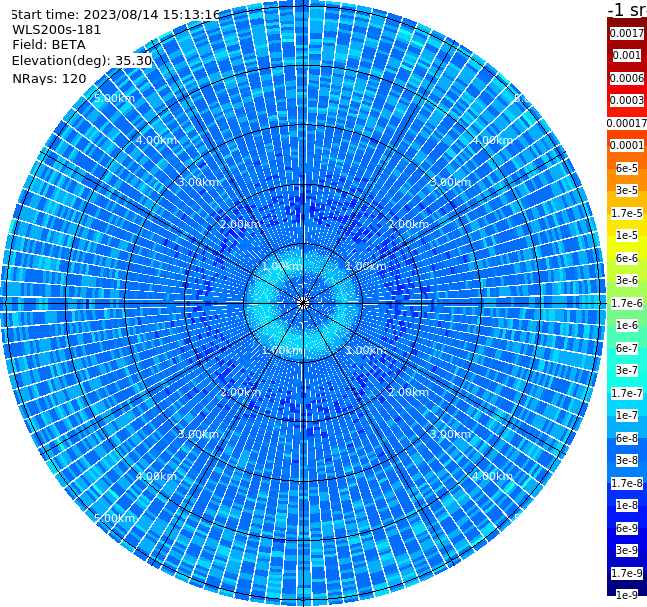The height and width of the screenshot is (607, 647).
Task: Click the "1.7e-9" colorbar tick label
Action: coord(627,573)
